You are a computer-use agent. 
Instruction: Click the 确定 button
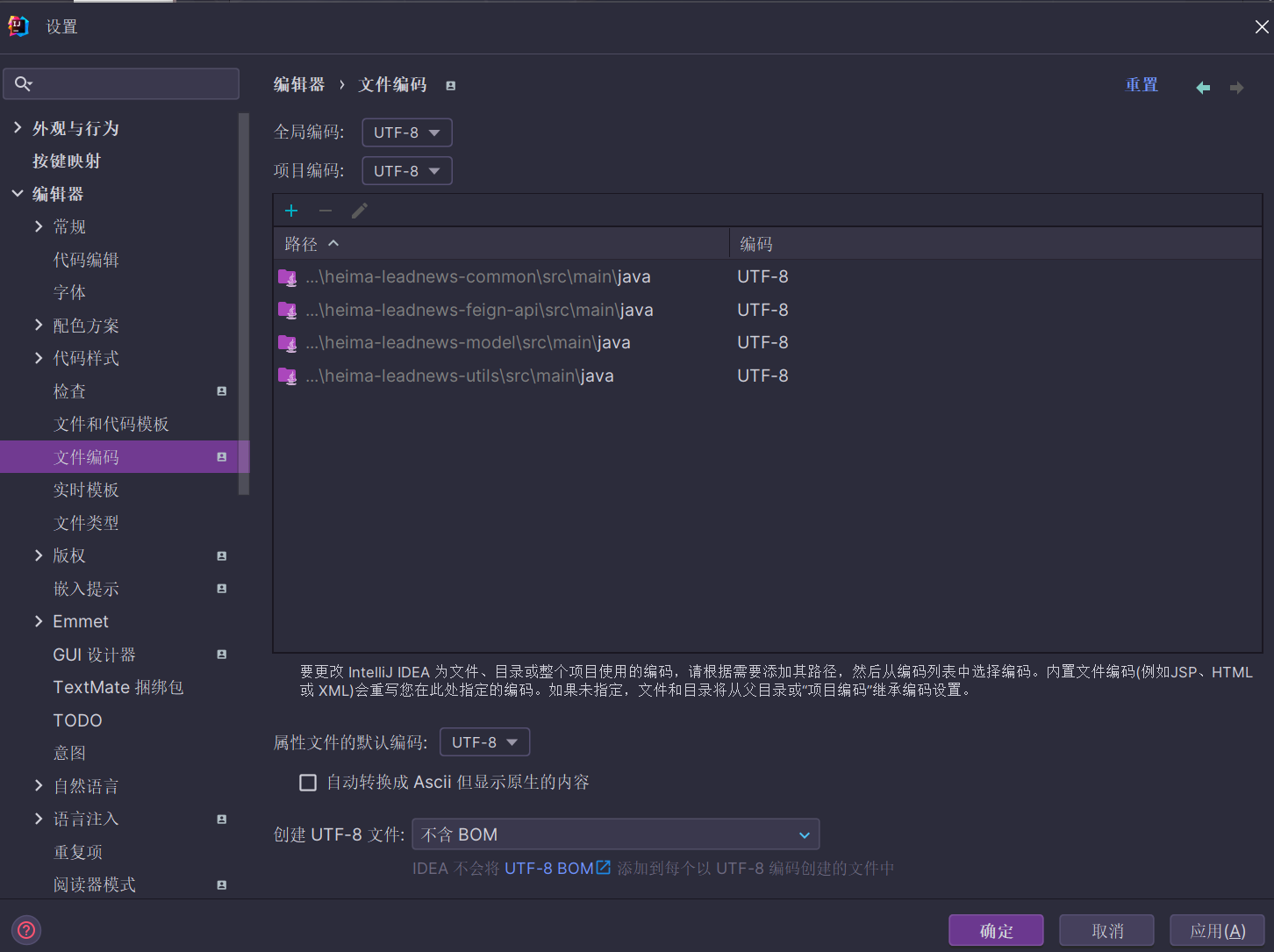(996, 931)
